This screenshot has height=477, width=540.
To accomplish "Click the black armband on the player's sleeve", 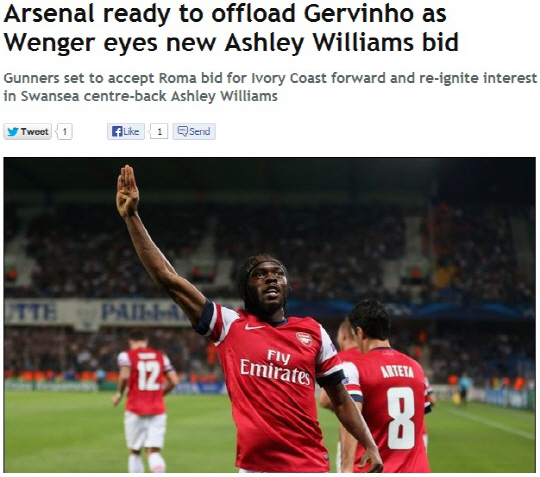I will click(332, 379).
